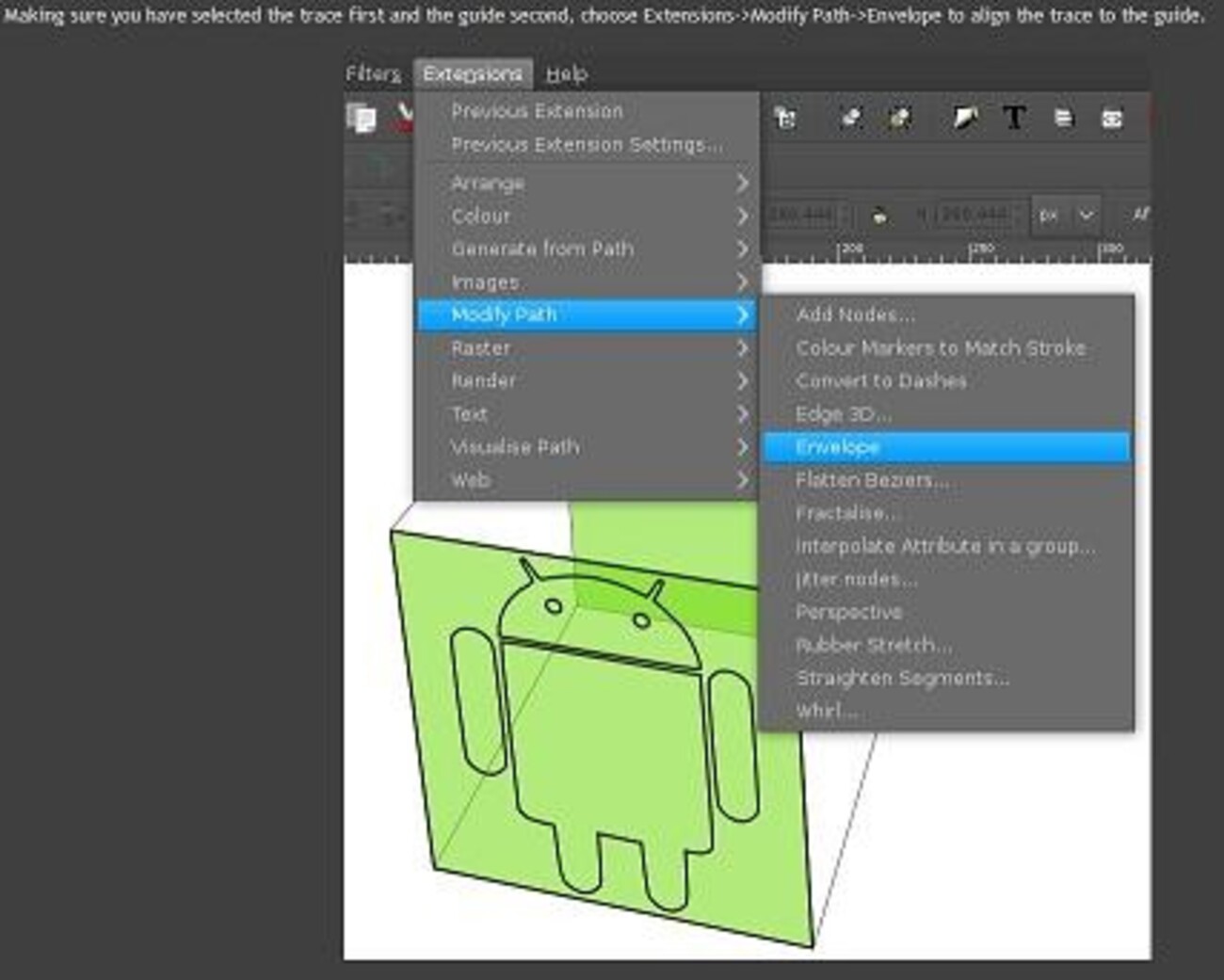Select the Modify Path submenu entry
This screenshot has width=1224, height=980.
pyautogui.click(x=588, y=314)
